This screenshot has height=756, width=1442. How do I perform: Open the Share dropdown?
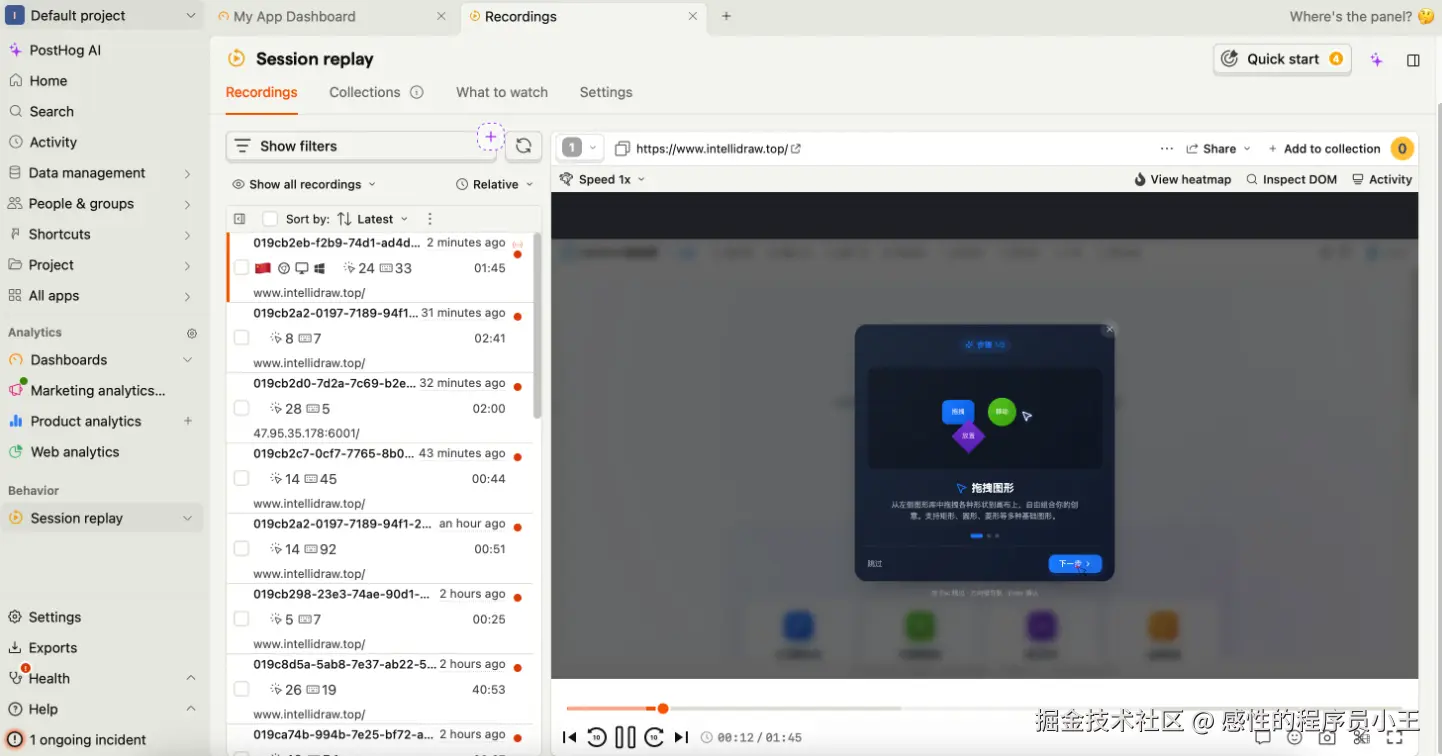tap(1218, 149)
